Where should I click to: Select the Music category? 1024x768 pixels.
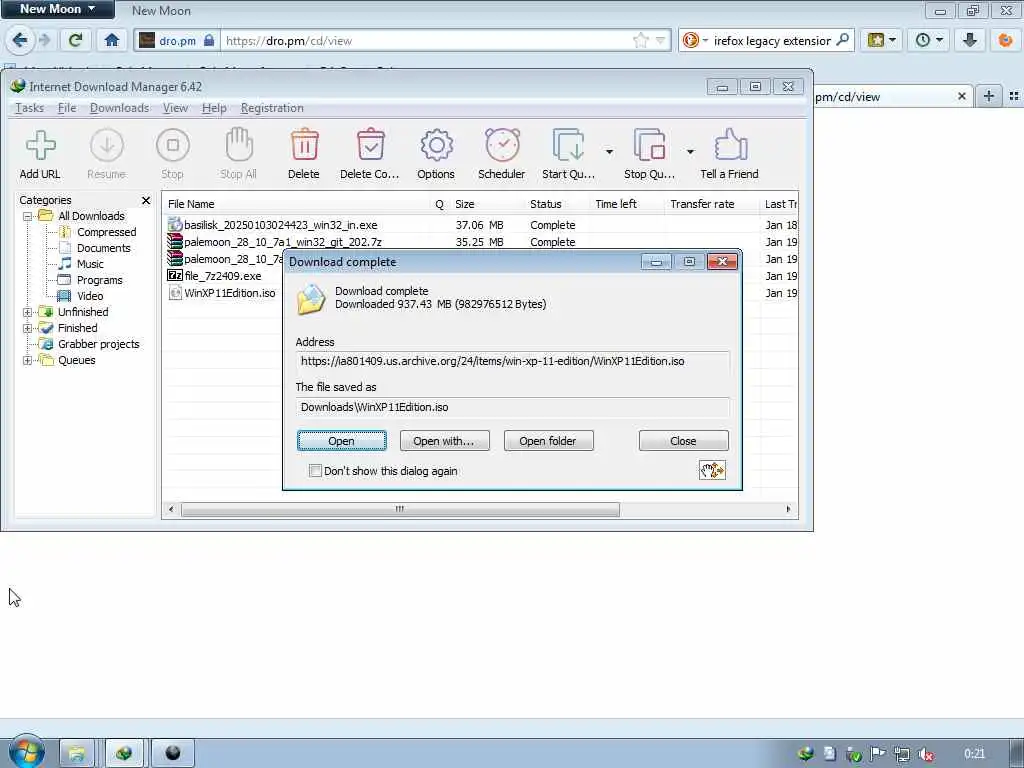(90, 264)
